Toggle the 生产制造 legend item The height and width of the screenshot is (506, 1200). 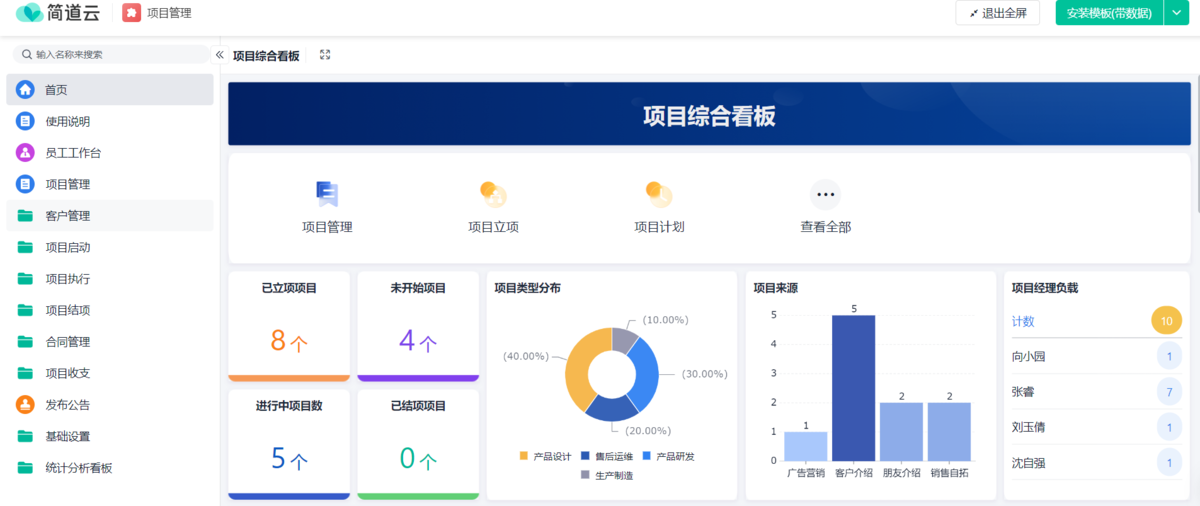[606, 475]
